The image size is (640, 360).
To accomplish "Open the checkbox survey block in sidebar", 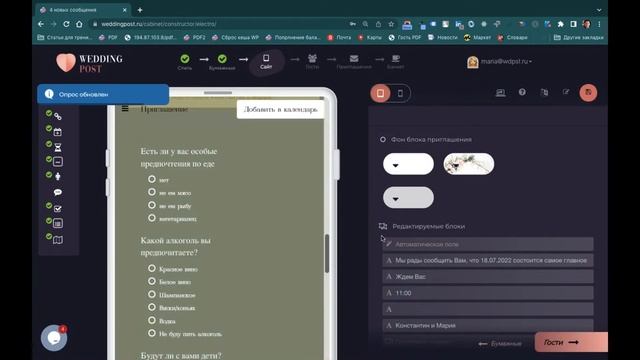I will click(x=58, y=209).
